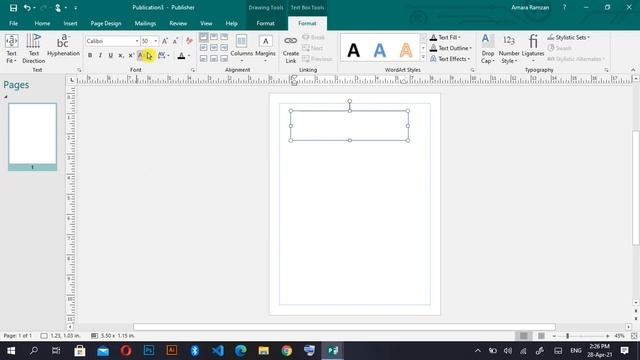Viewport: 640px width, 360px height.
Task: Click the zoom slider handle
Action: coord(567,336)
